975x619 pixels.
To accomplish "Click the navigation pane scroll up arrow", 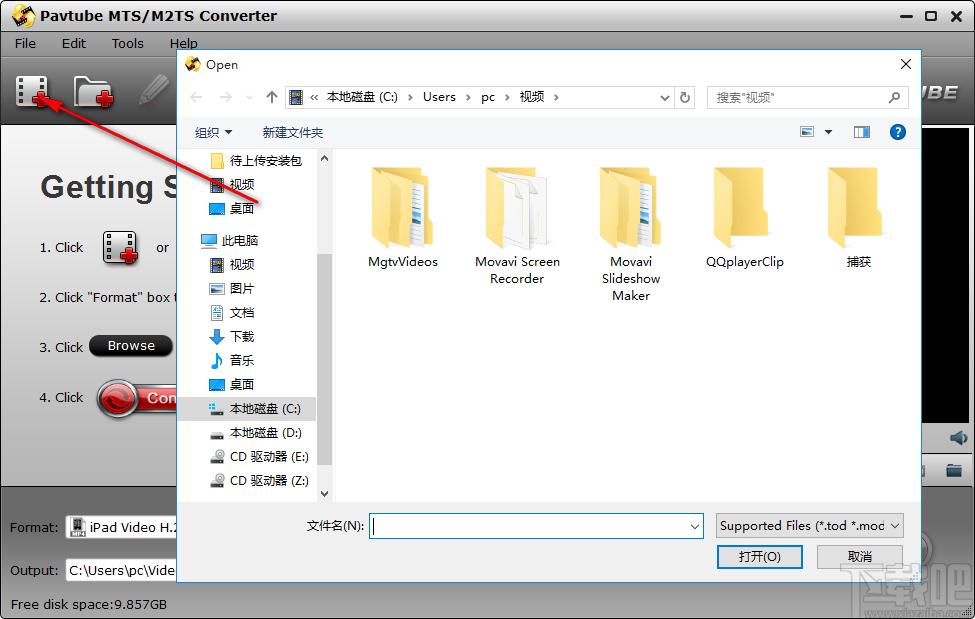I will [324, 159].
